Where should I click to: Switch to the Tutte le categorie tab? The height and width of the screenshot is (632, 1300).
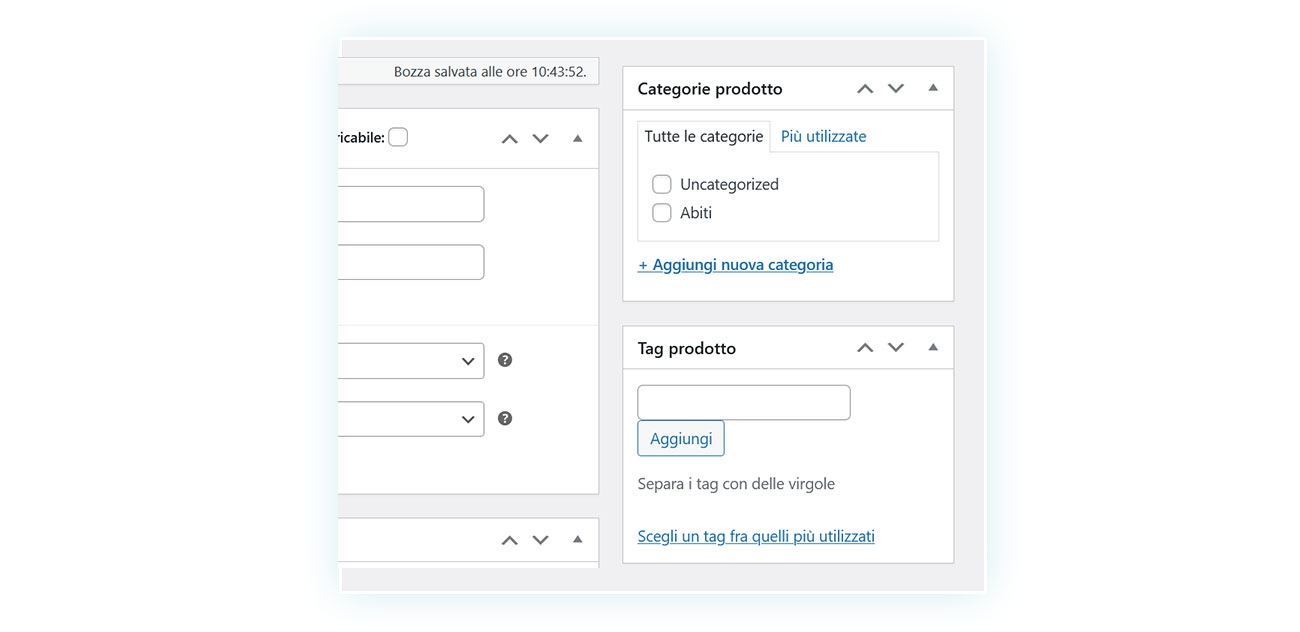click(704, 137)
